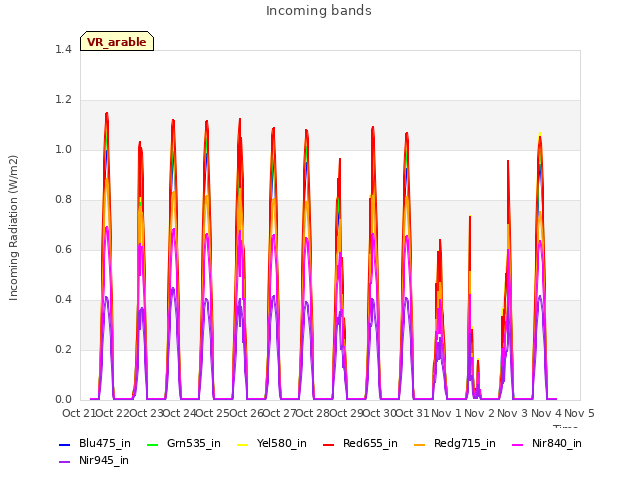Screen dimensions: 640x480
Task: Click the Incoming bands chart title
Action: click(319, 11)
